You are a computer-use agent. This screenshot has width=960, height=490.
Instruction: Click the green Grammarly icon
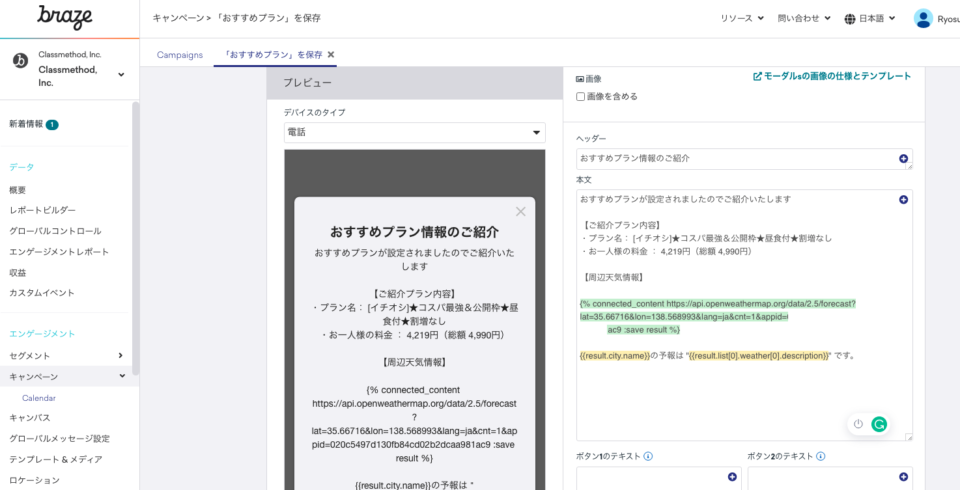coord(879,424)
